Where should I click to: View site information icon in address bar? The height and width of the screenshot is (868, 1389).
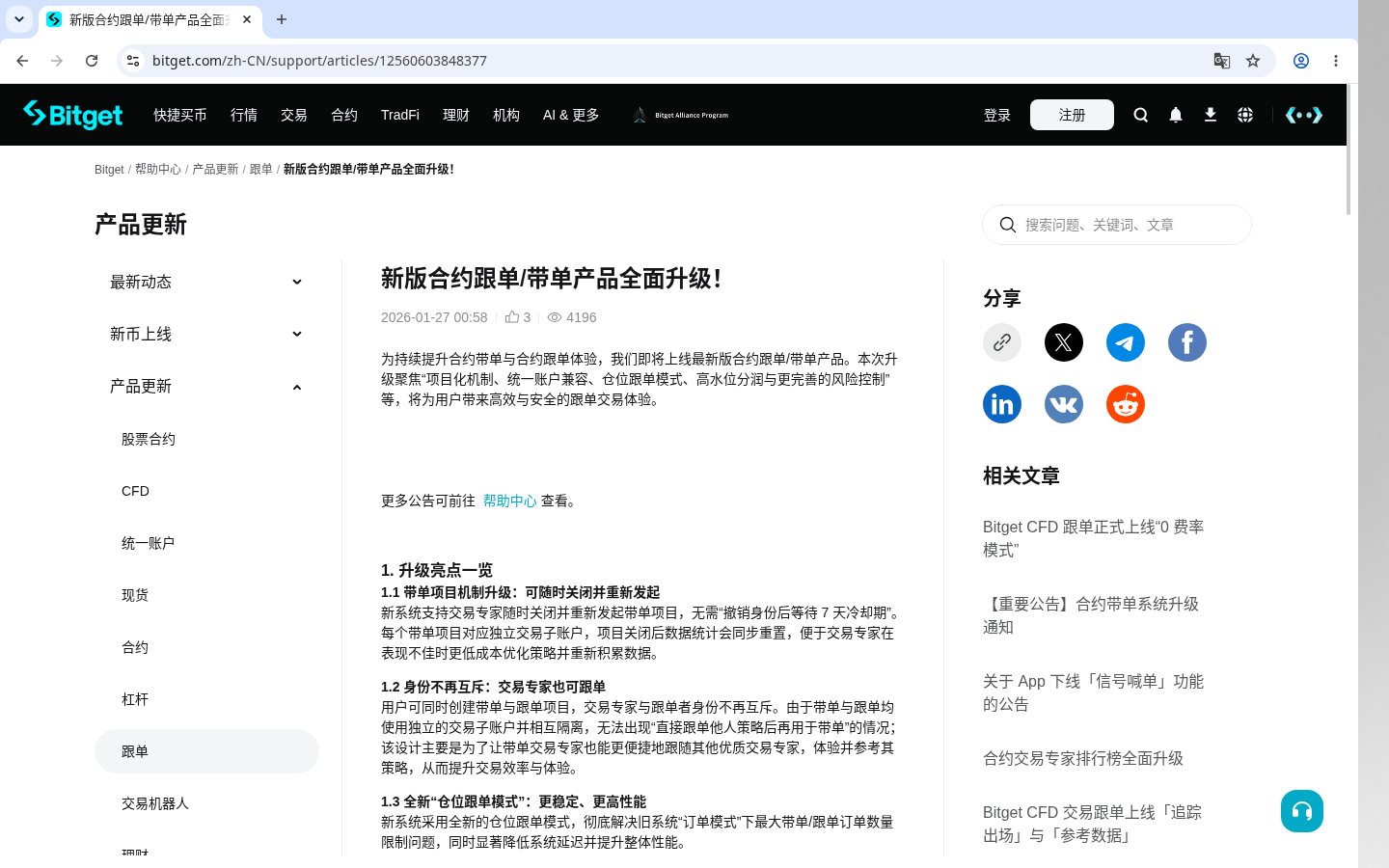(x=133, y=61)
